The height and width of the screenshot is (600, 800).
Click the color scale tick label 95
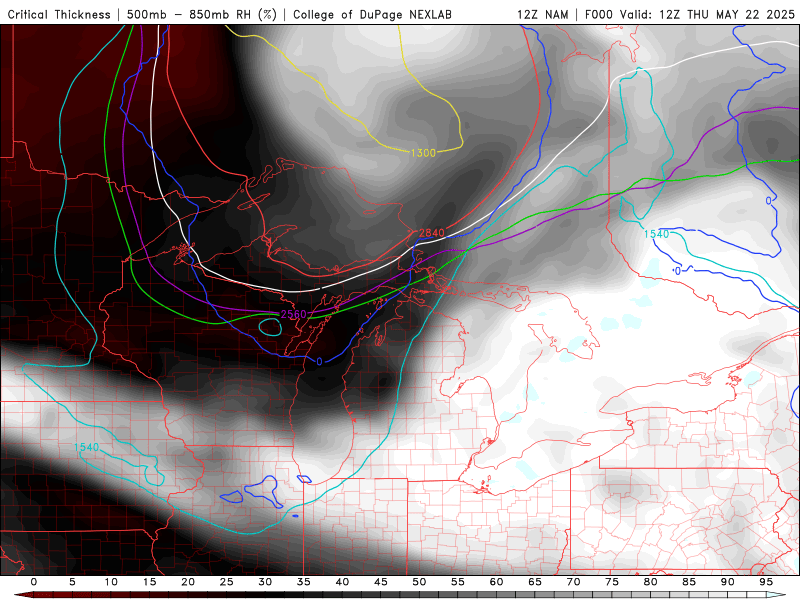(766, 582)
